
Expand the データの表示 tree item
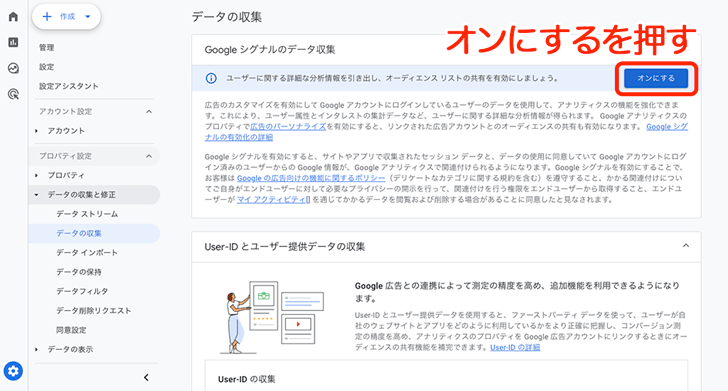pos(36,349)
